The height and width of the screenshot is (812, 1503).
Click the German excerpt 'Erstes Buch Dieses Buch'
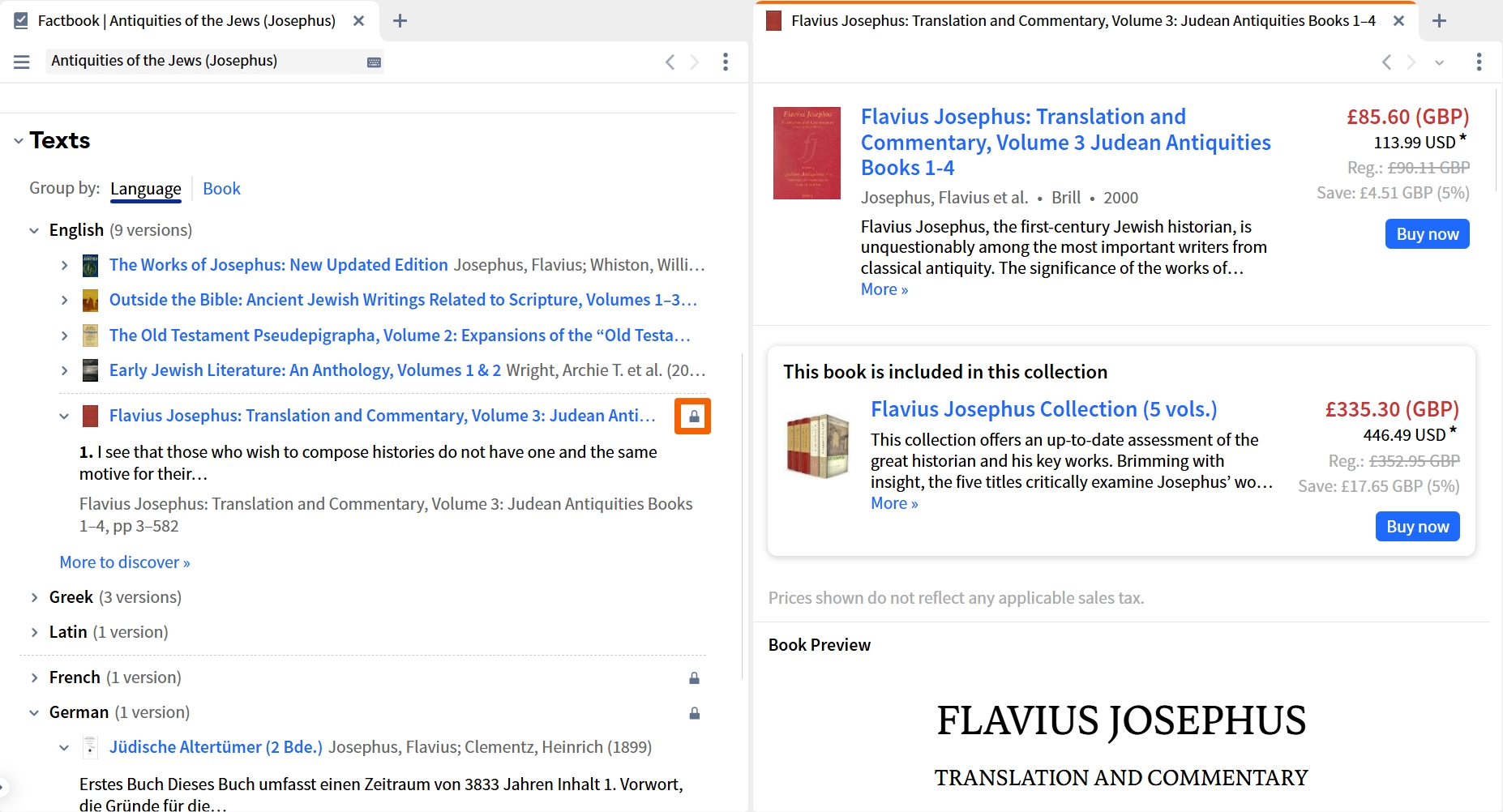pyautogui.click(x=381, y=795)
